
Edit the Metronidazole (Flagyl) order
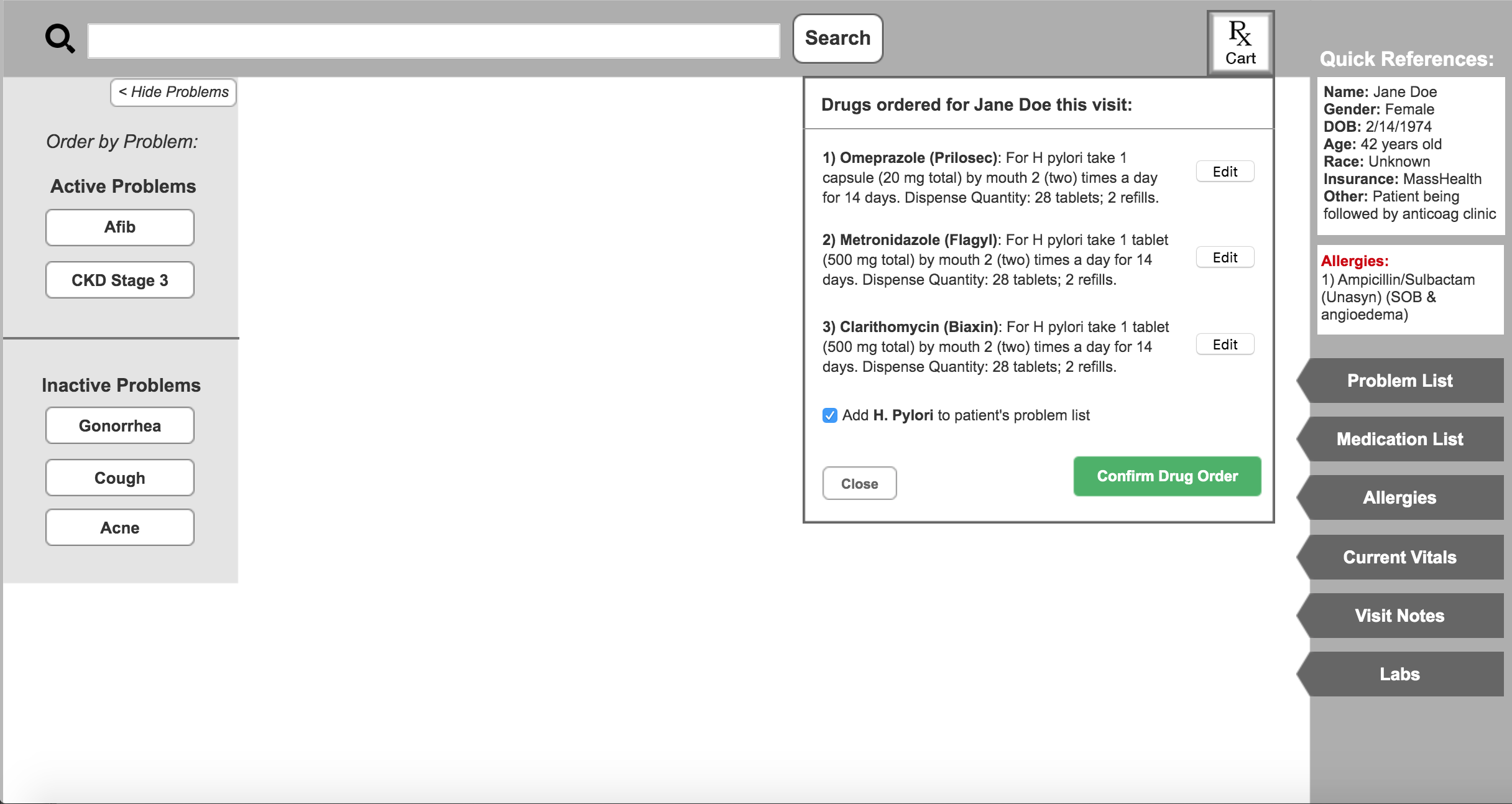click(1225, 257)
